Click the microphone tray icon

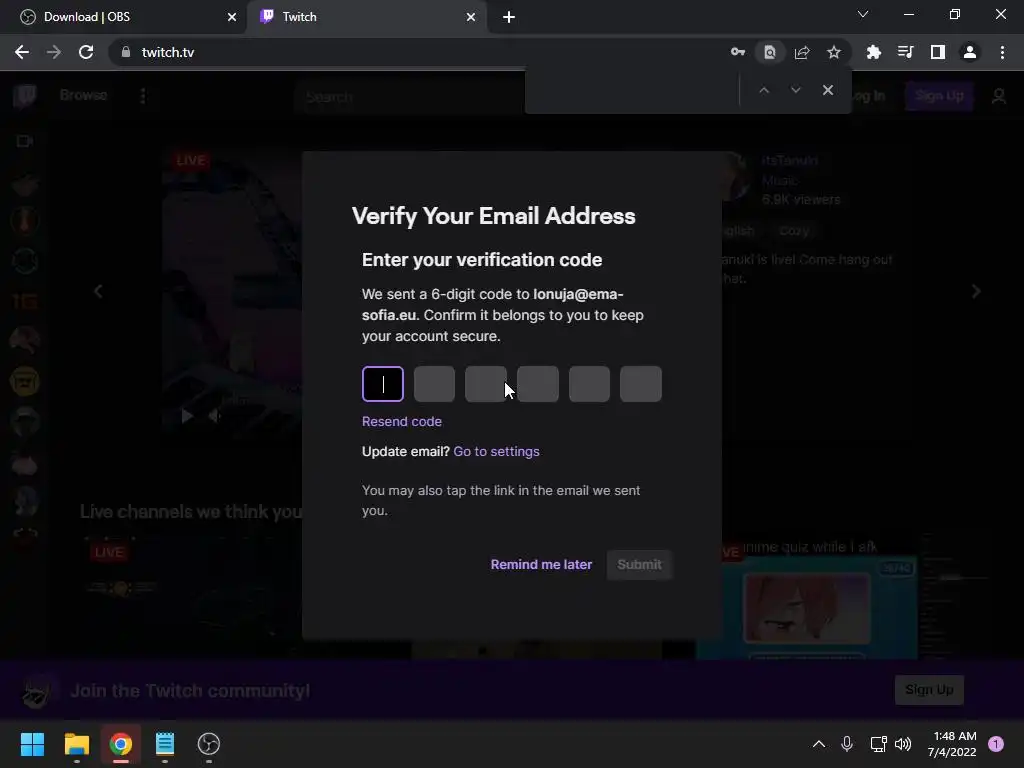point(847,744)
